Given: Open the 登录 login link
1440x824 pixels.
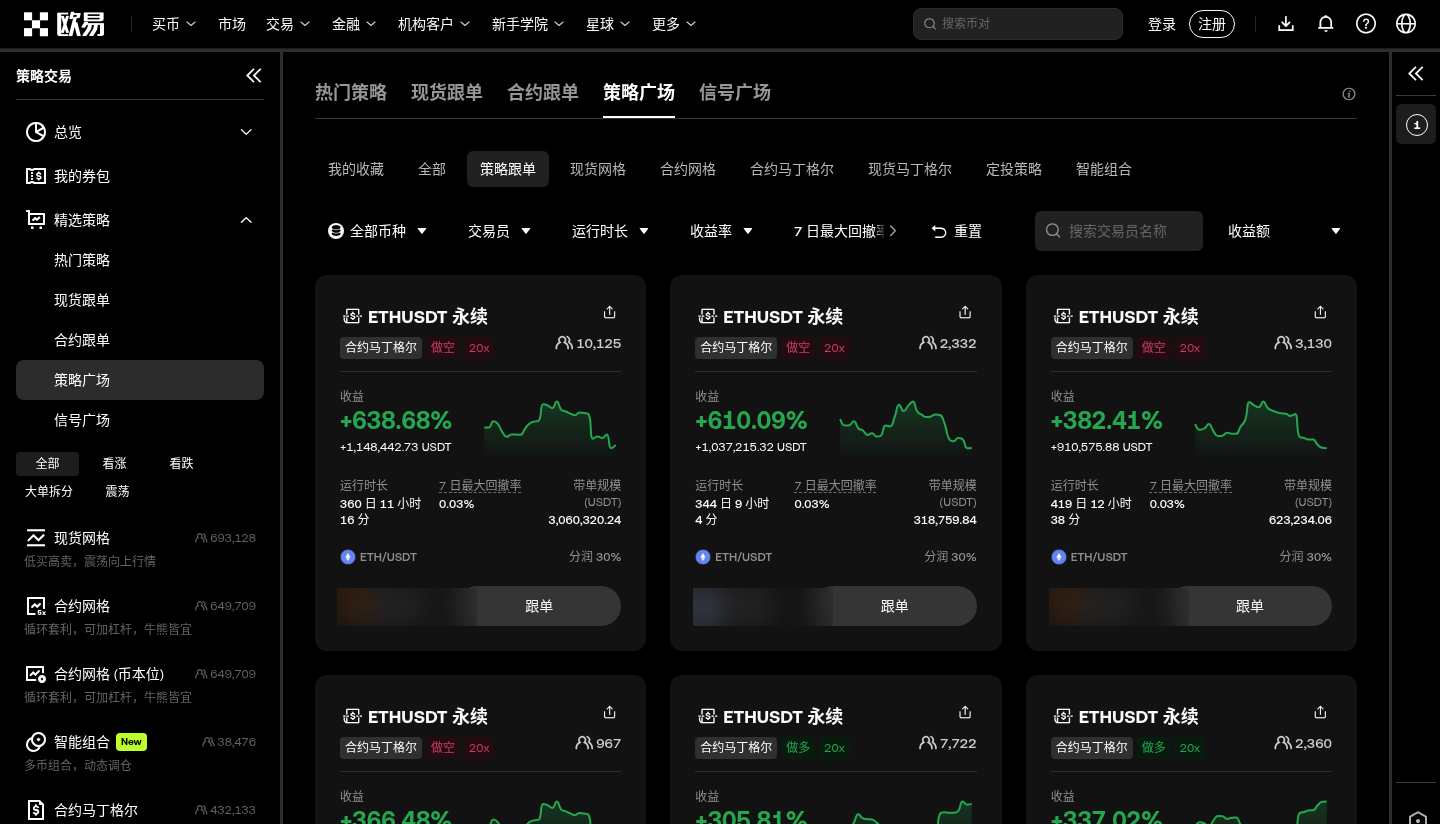Looking at the screenshot, I should click(1162, 24).
